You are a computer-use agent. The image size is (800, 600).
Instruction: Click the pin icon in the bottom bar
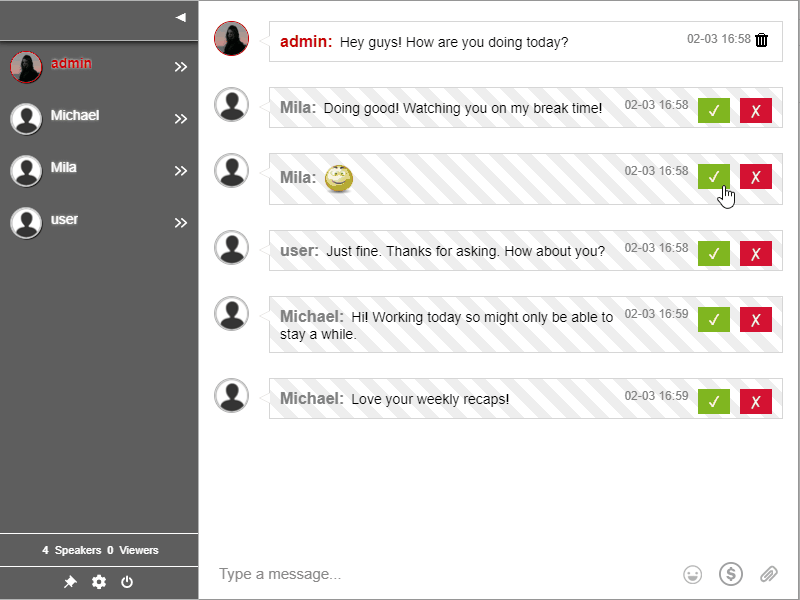click(x=70, y=582)
